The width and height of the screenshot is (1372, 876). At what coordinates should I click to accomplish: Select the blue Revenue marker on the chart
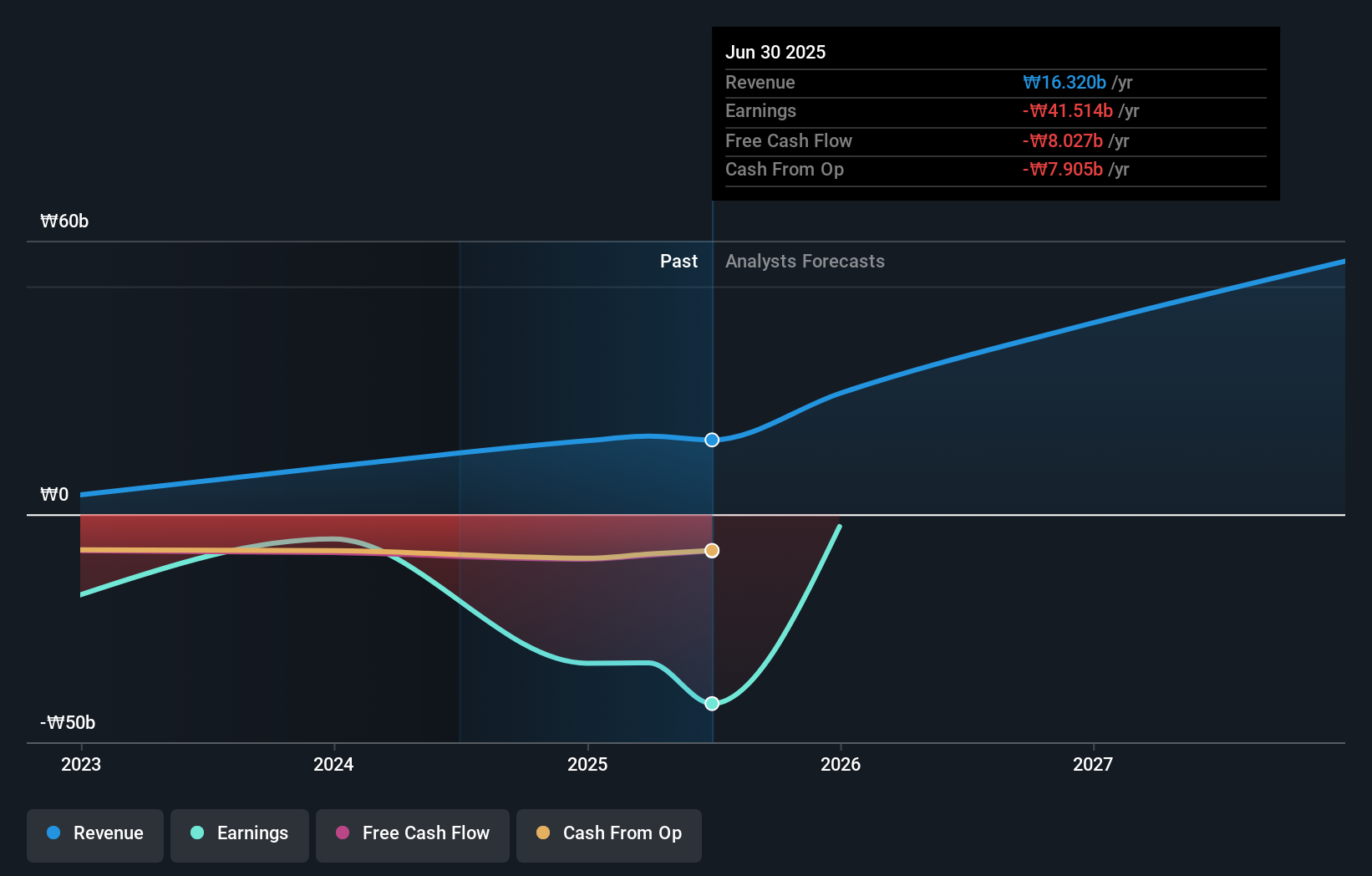point(711,439)
